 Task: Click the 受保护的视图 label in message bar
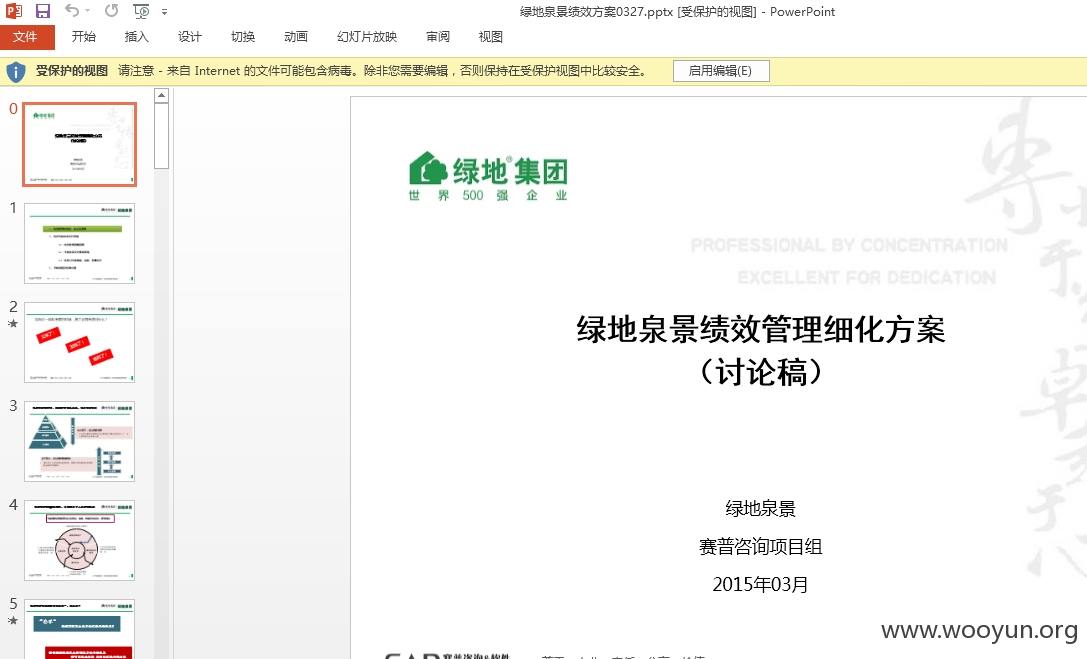(72, 71)
